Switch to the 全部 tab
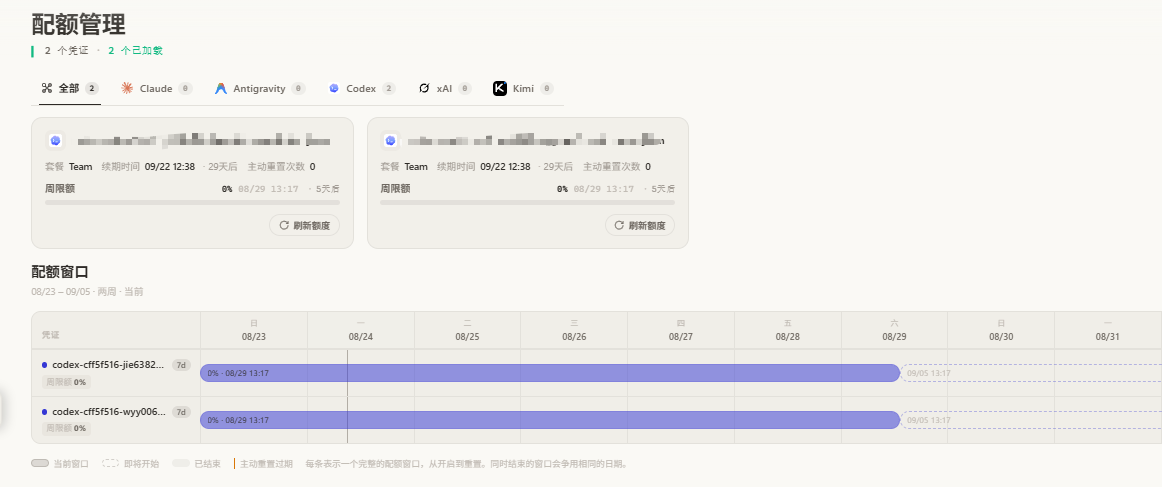1162x487 pixels. (x=70, y=88)
